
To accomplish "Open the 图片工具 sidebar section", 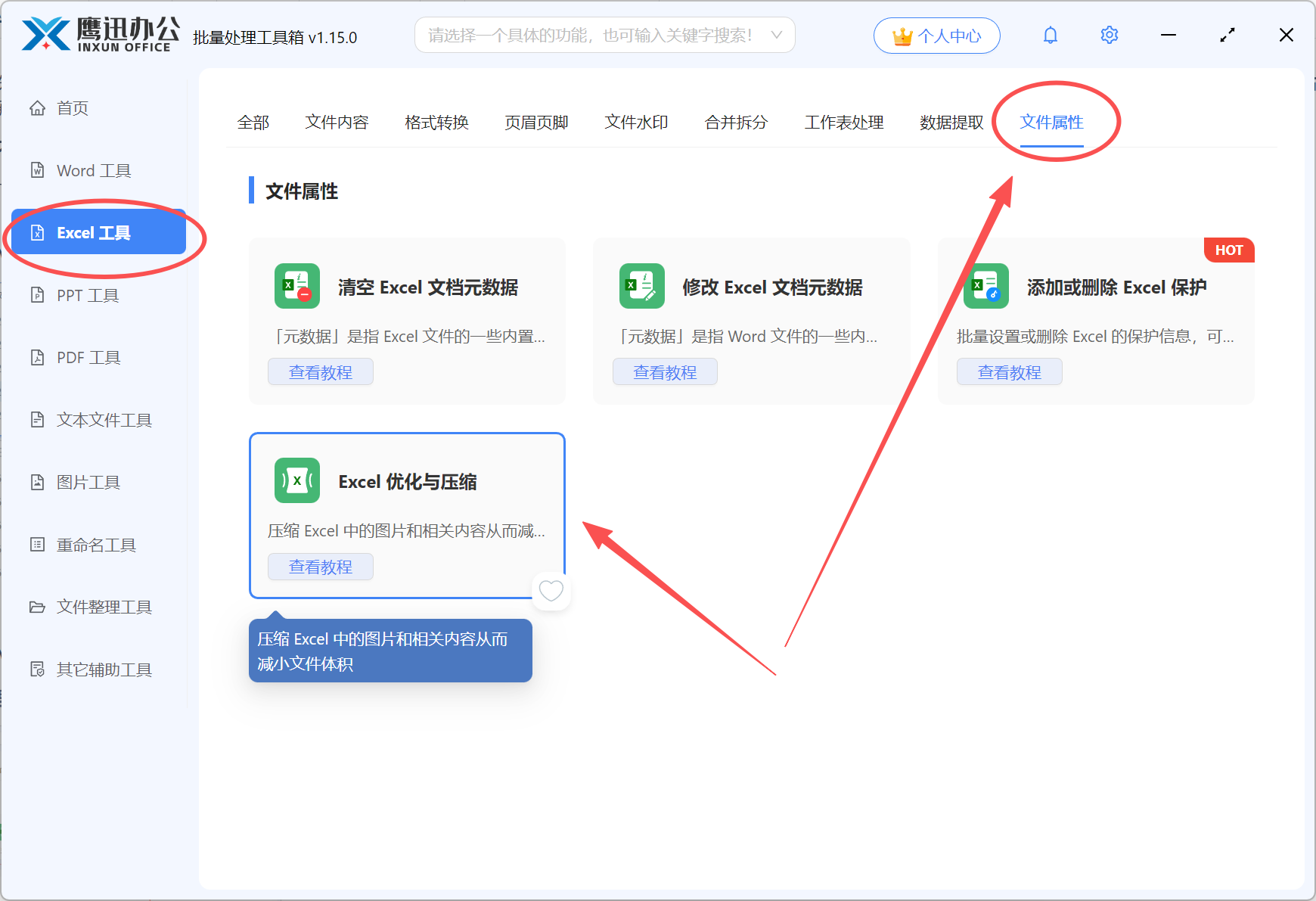I will point(88,482).
